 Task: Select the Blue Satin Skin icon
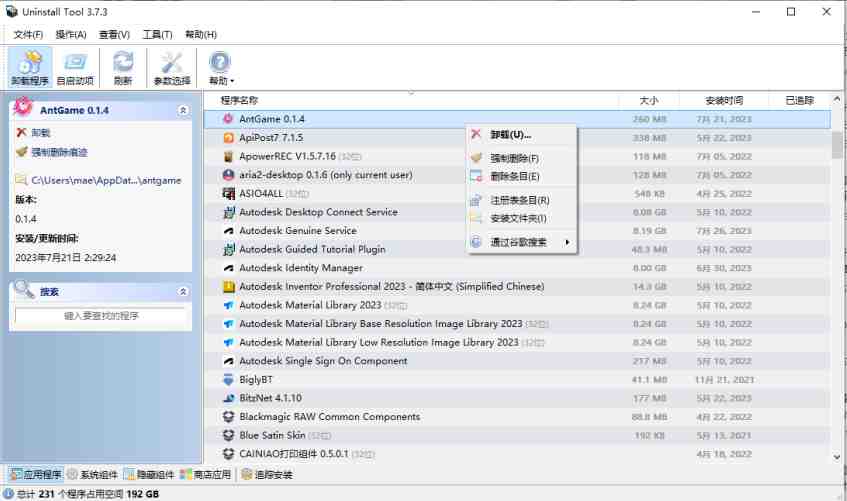(228, 436)
